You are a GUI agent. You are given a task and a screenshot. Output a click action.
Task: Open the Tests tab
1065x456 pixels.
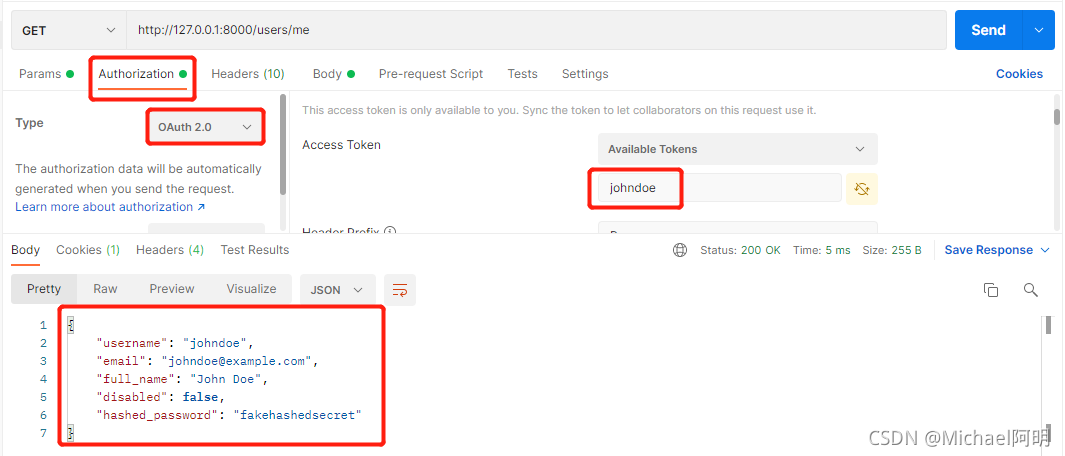[x=522, y=73]
